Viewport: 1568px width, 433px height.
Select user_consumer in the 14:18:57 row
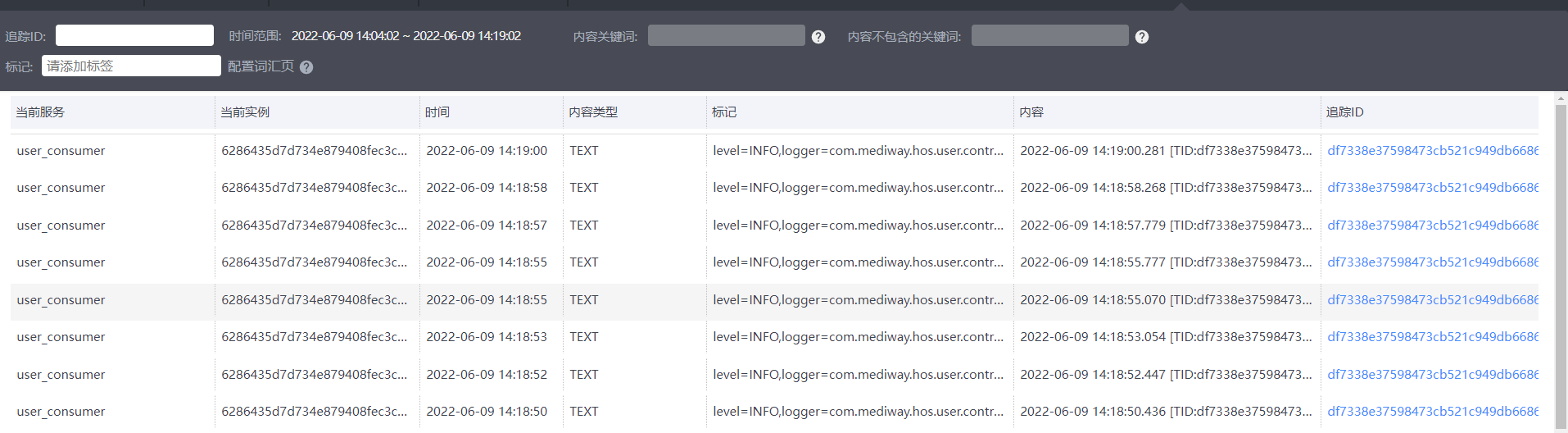(x=61, y=226)
